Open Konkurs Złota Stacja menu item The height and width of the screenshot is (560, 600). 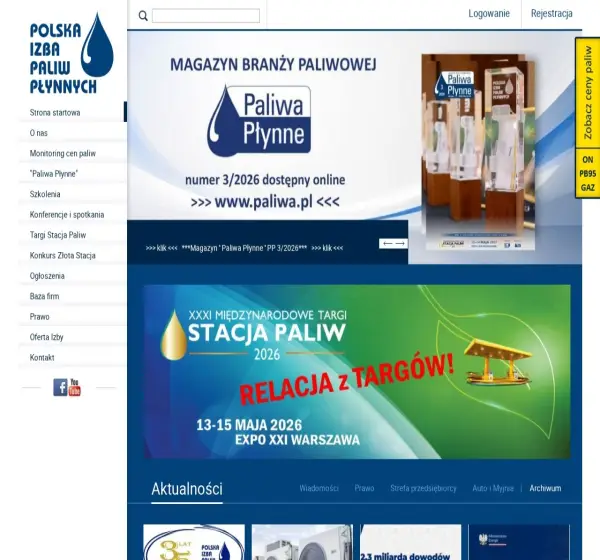tap(62, 255)
